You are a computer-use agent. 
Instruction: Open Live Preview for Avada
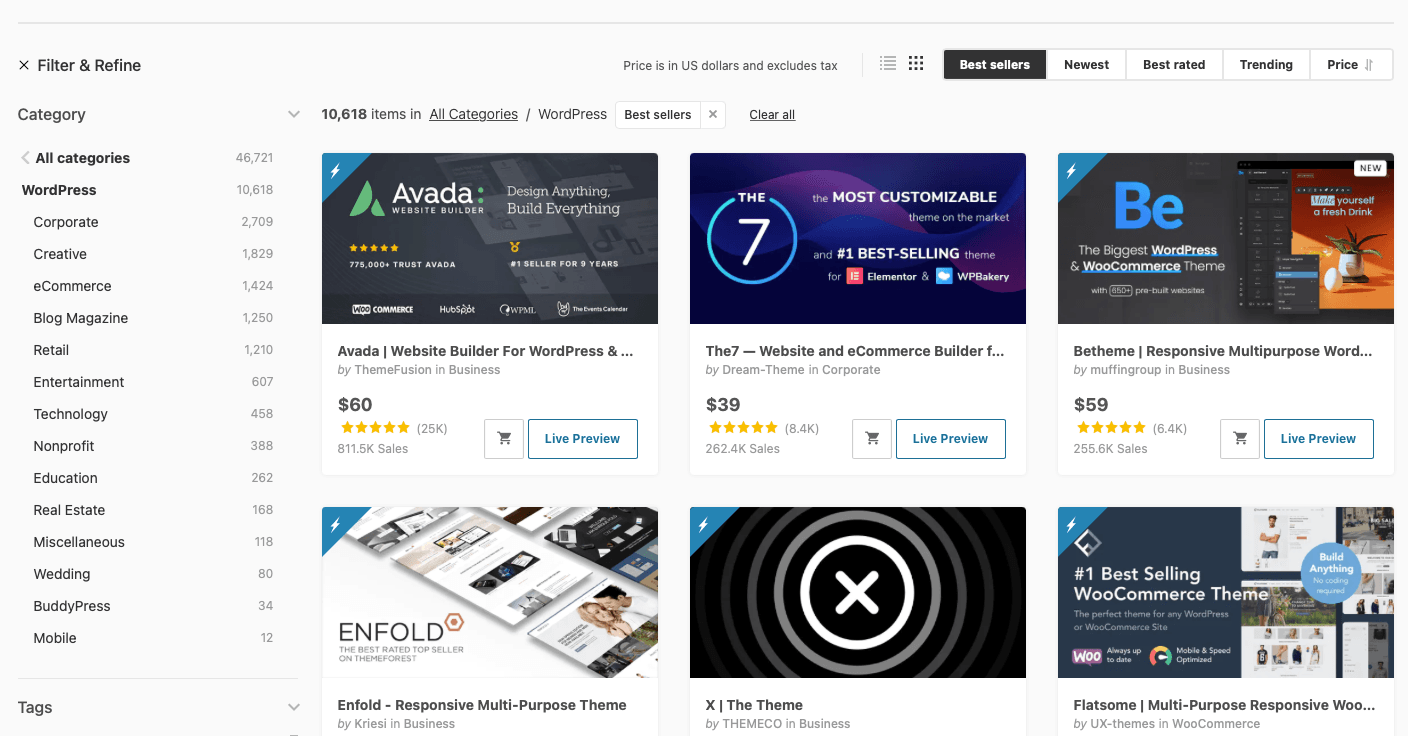pyautogui.click(x=582, y=439)
